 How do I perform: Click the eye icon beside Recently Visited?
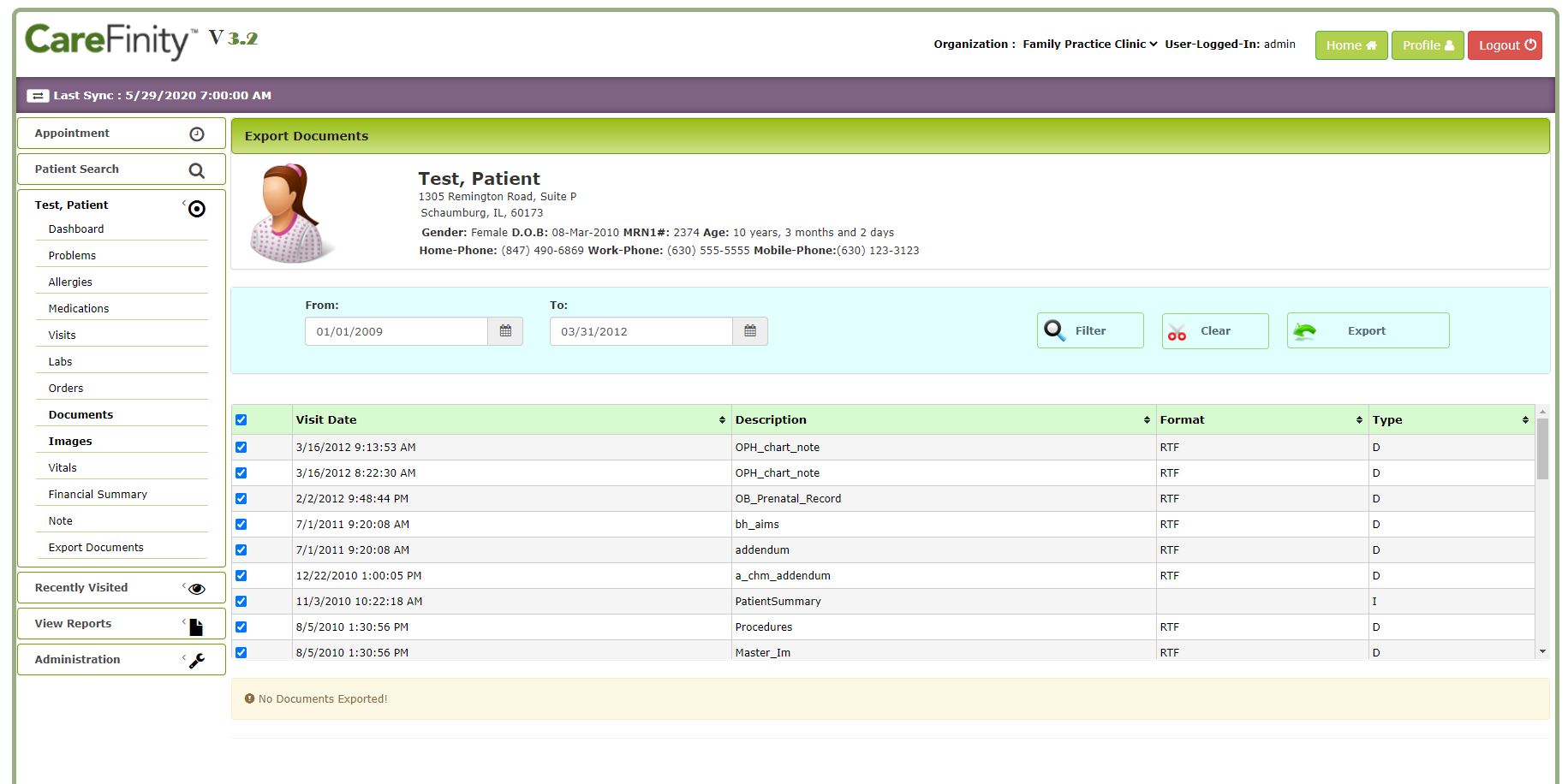pyautogui.click(x=197, y=589)
